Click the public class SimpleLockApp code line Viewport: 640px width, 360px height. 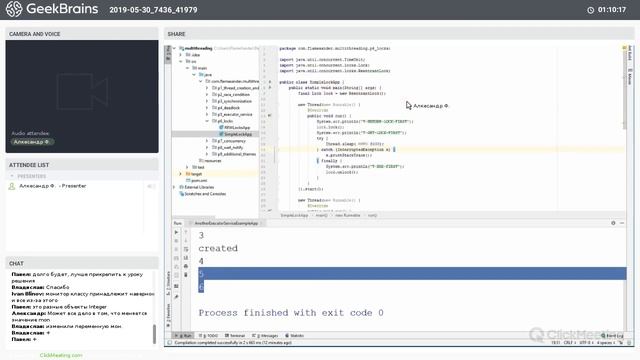(x=312, y=82)
